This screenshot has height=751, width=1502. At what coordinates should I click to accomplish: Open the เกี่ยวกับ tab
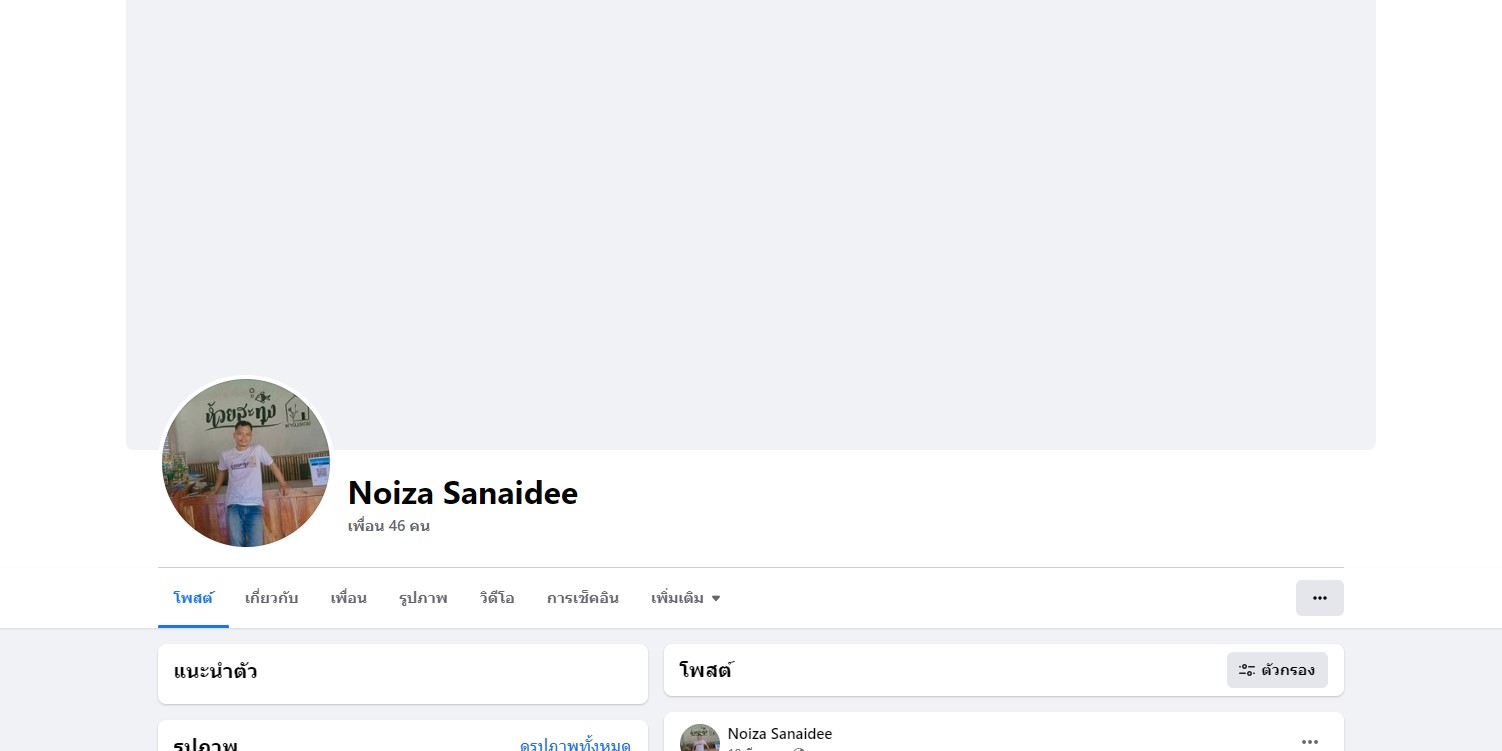tap(271, 598)
